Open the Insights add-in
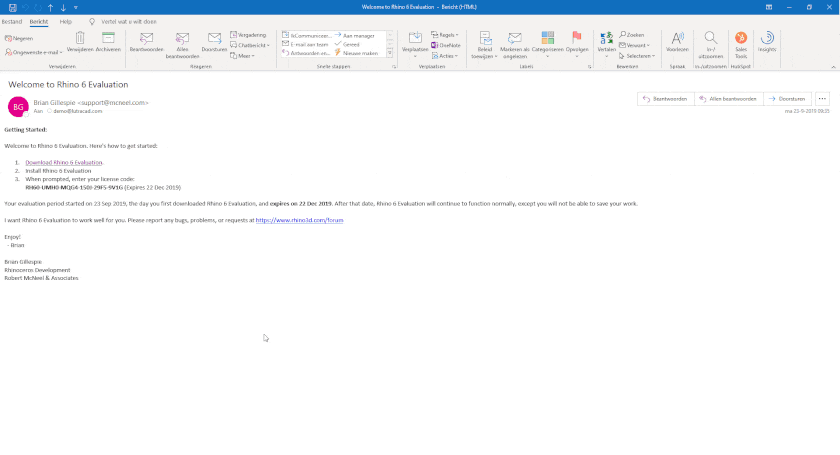The width and height of the screenshot is (840, 455). (x=767, y=42)
